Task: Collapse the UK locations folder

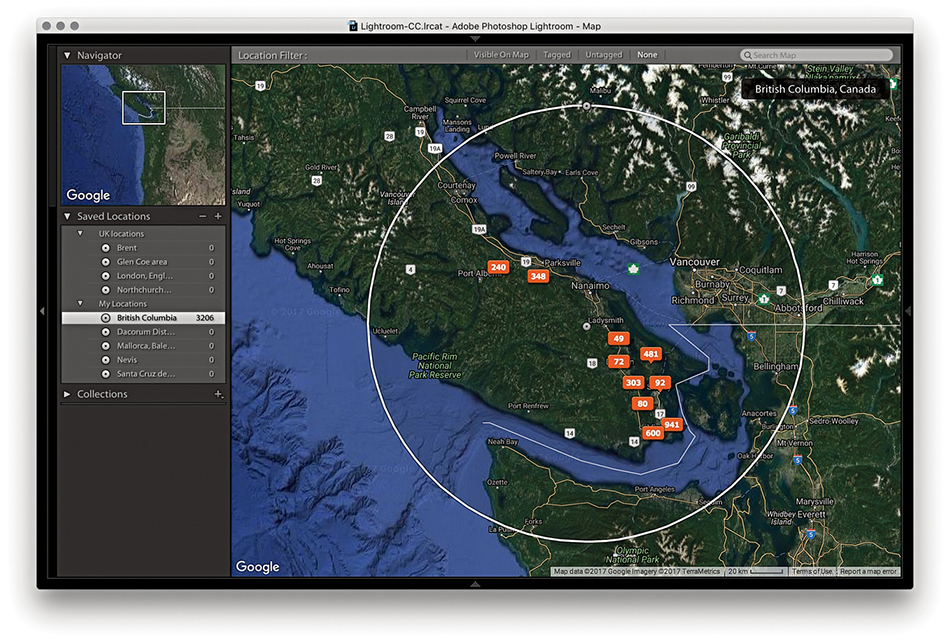Action: pos(80,234)
